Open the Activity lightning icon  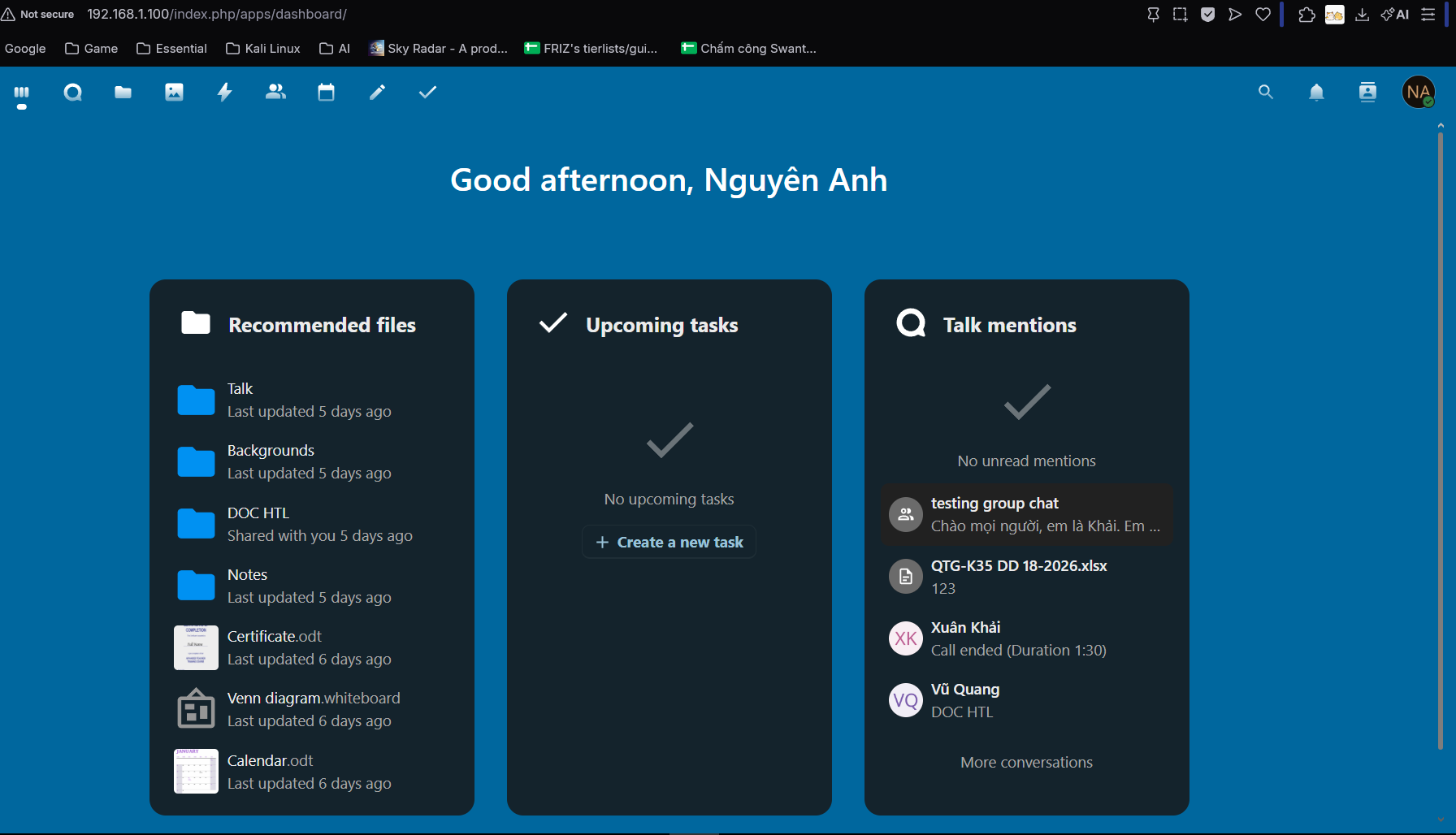point(225,93)
